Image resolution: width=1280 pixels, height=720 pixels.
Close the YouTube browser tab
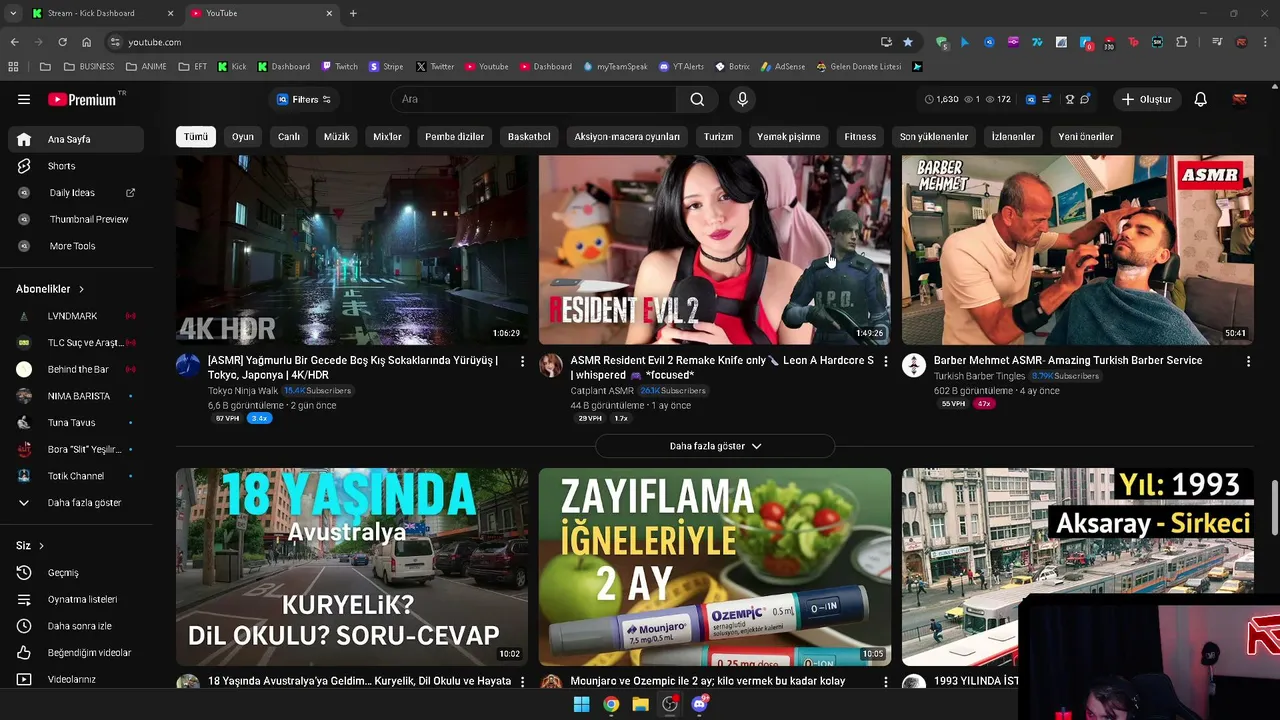pos(329,13)
